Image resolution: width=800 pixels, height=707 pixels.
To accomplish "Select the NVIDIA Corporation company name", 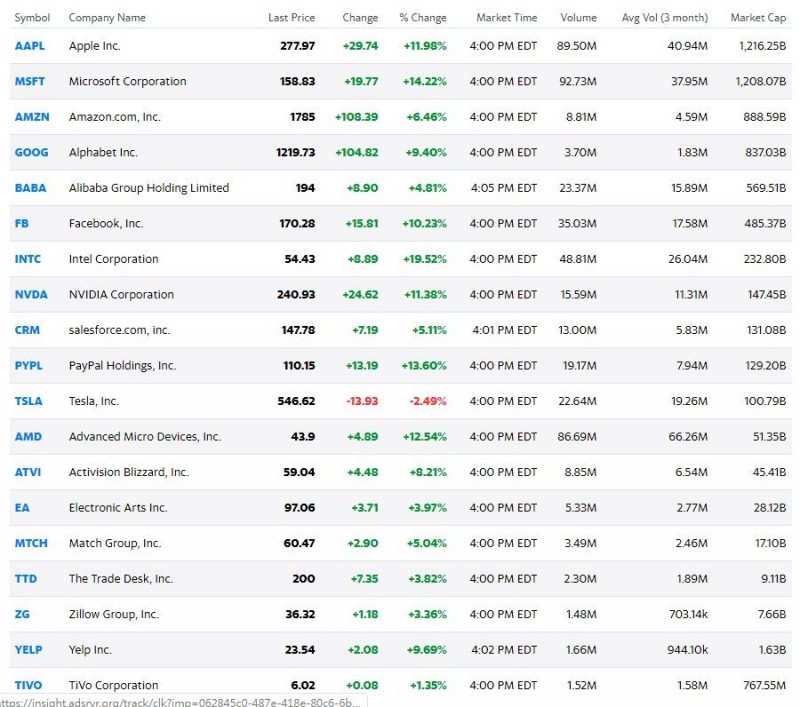I will (x=121, y=294).
